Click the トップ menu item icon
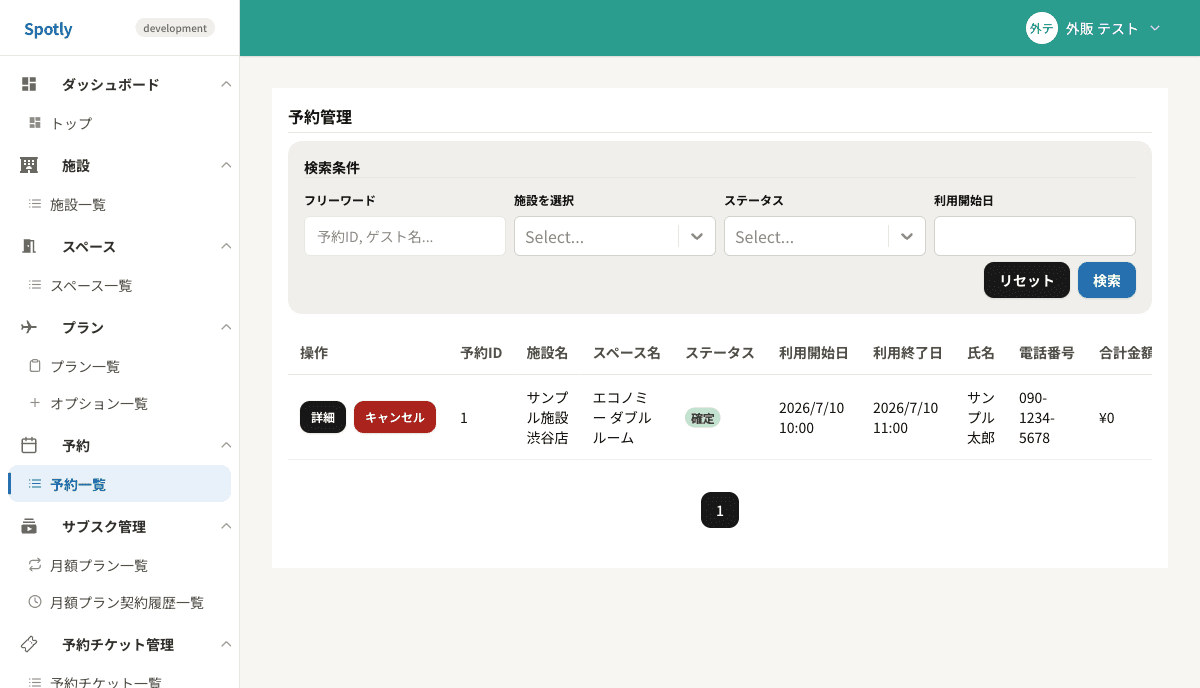The image size is (1200, 688). 35,123
